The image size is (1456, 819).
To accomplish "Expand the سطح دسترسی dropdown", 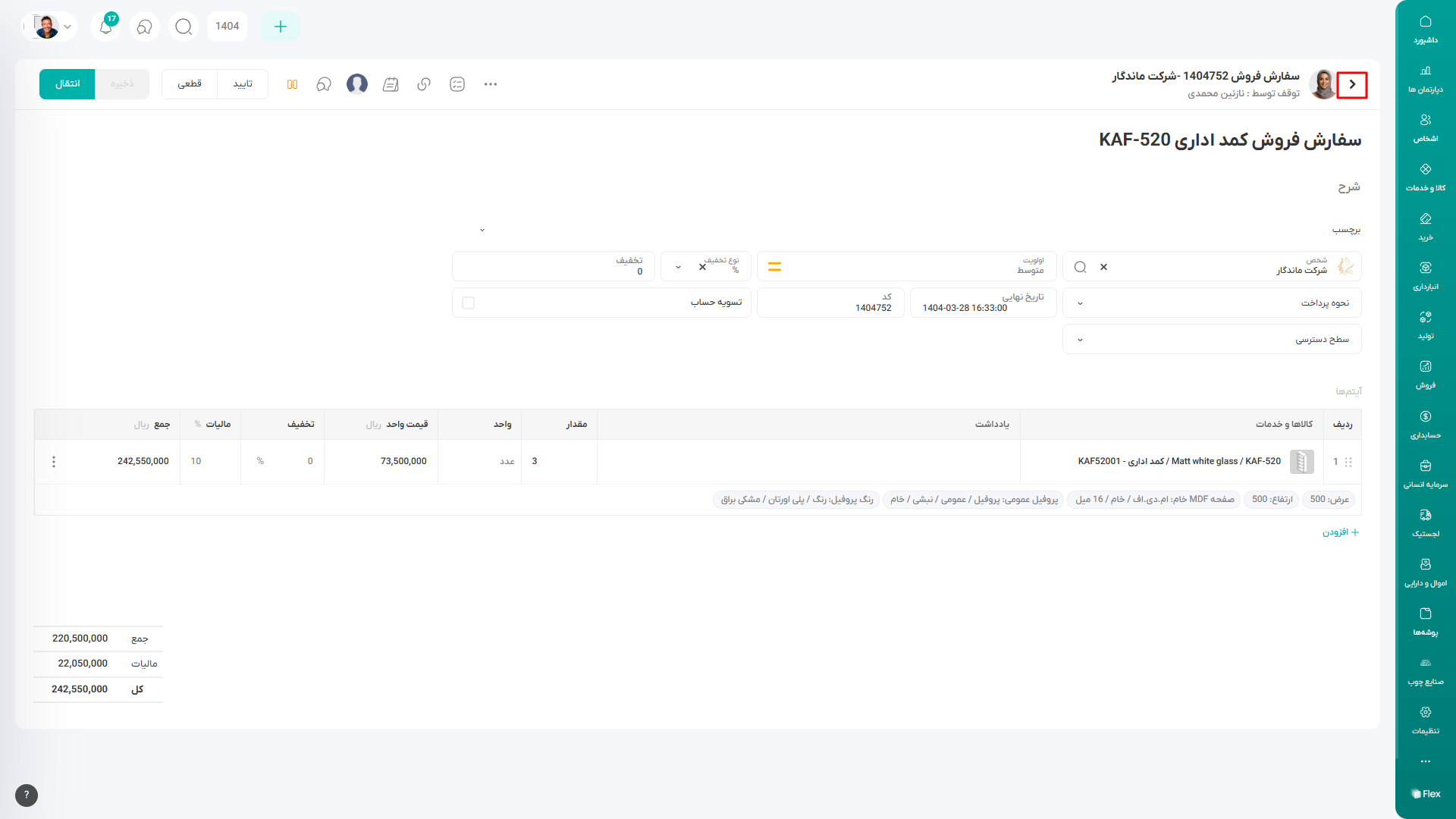I will [1081, 340].
